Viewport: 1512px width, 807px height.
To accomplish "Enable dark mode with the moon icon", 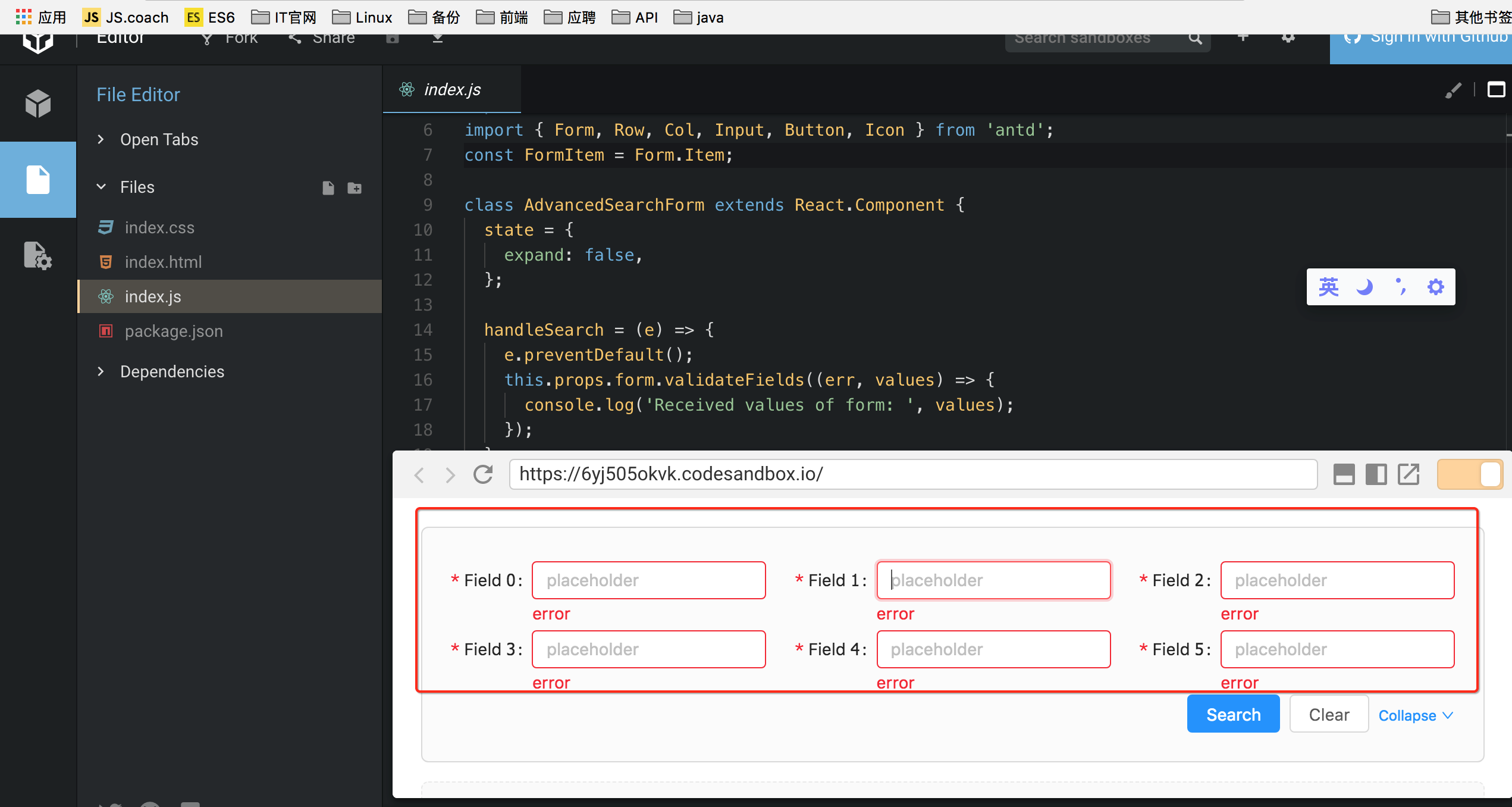I will (x=1364, y=286).
